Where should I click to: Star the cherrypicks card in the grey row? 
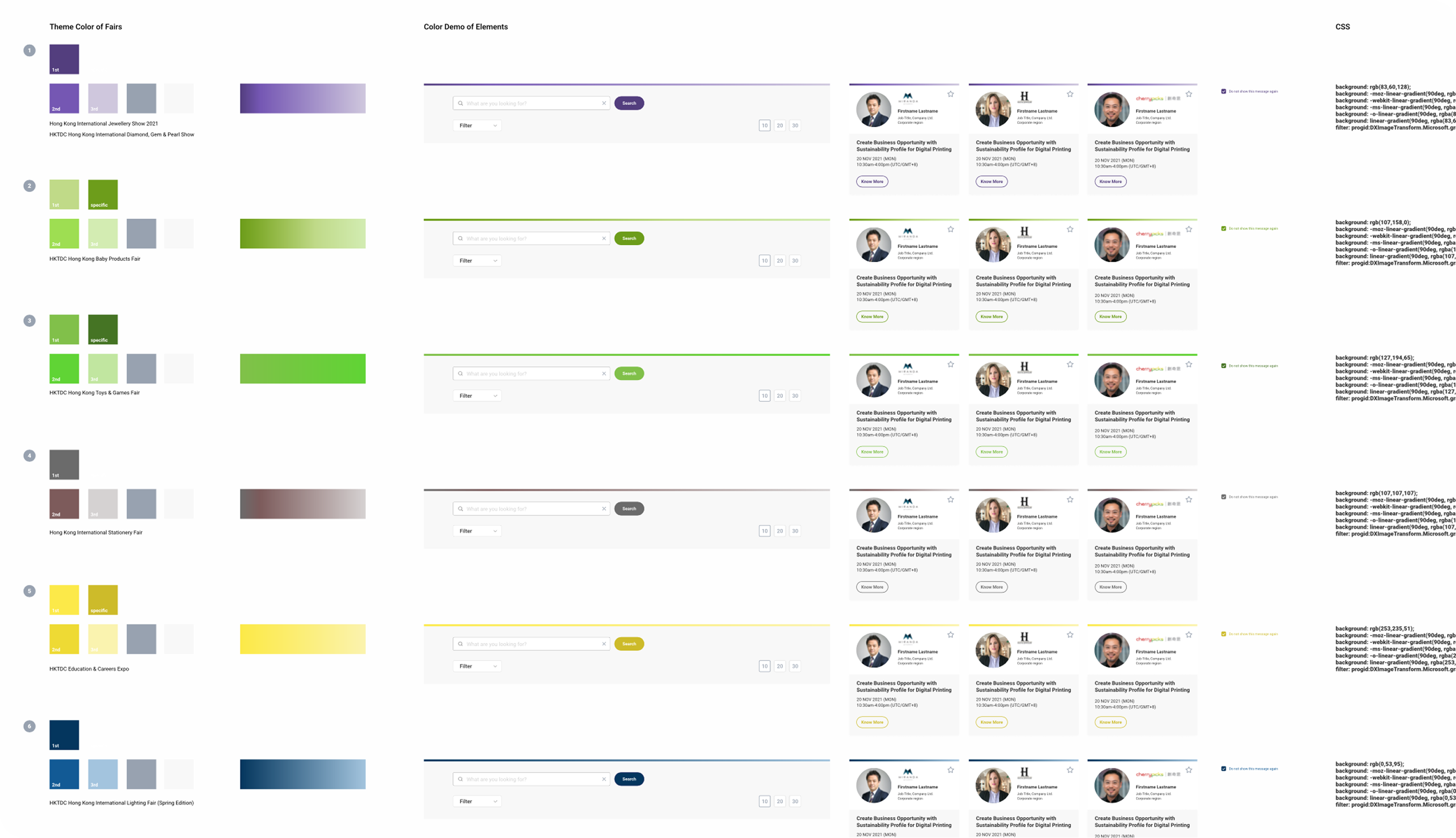(x=1189, y=500)
